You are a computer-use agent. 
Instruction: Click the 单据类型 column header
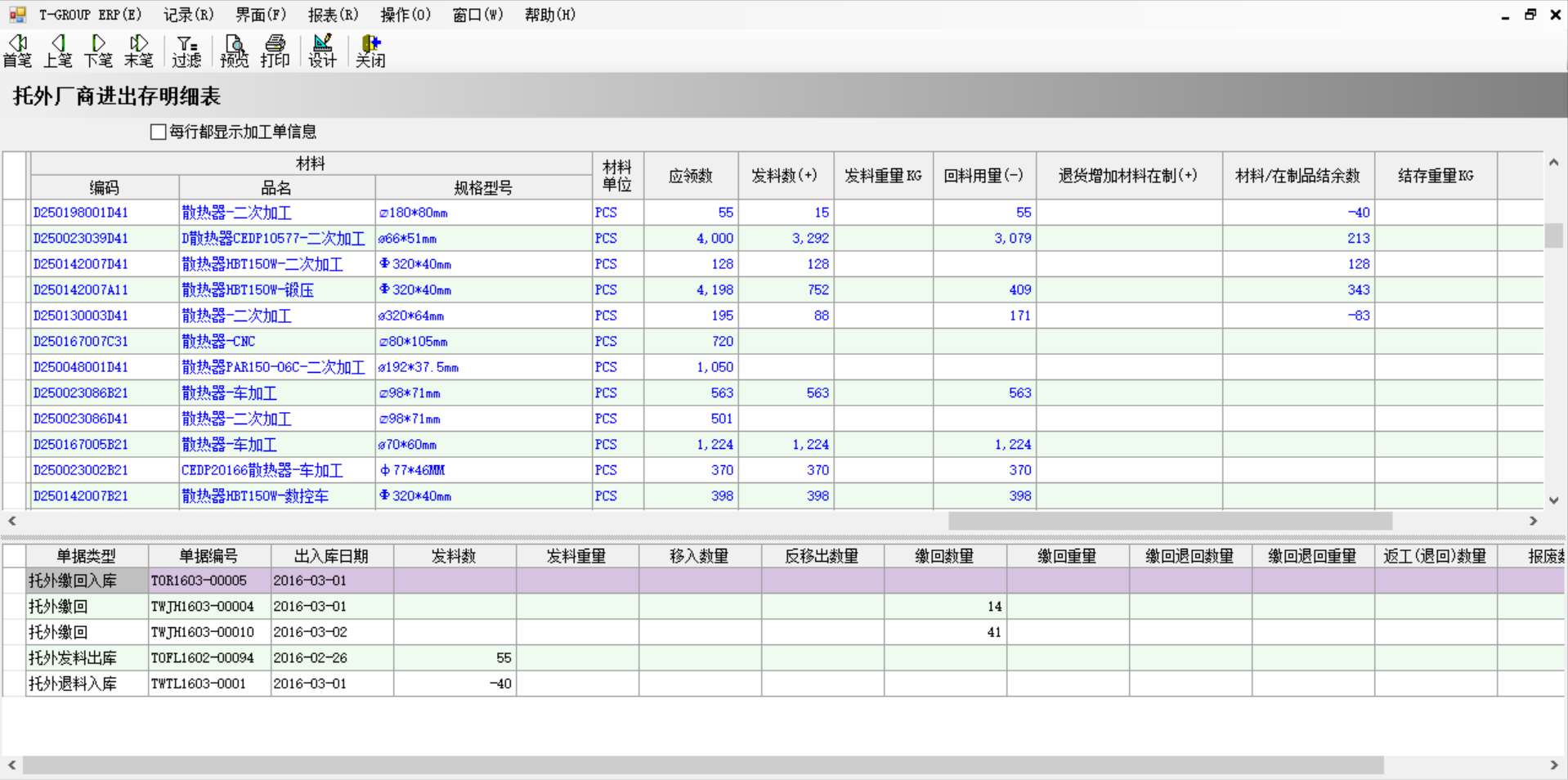87,556
